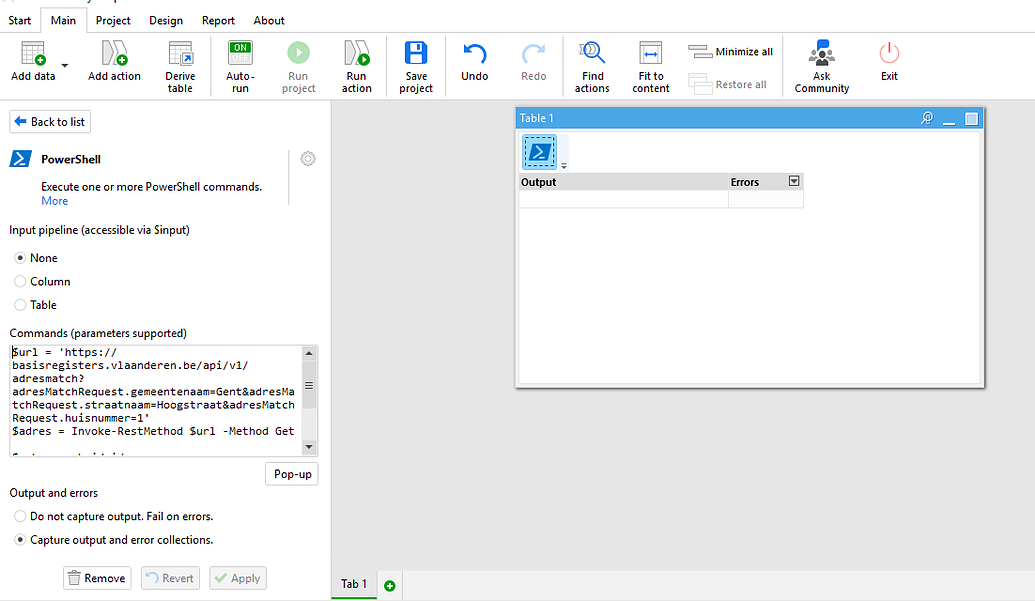Add a new tab with the plus icon
The width and height of the screenshot is (1035, 601).
(389, 586)
